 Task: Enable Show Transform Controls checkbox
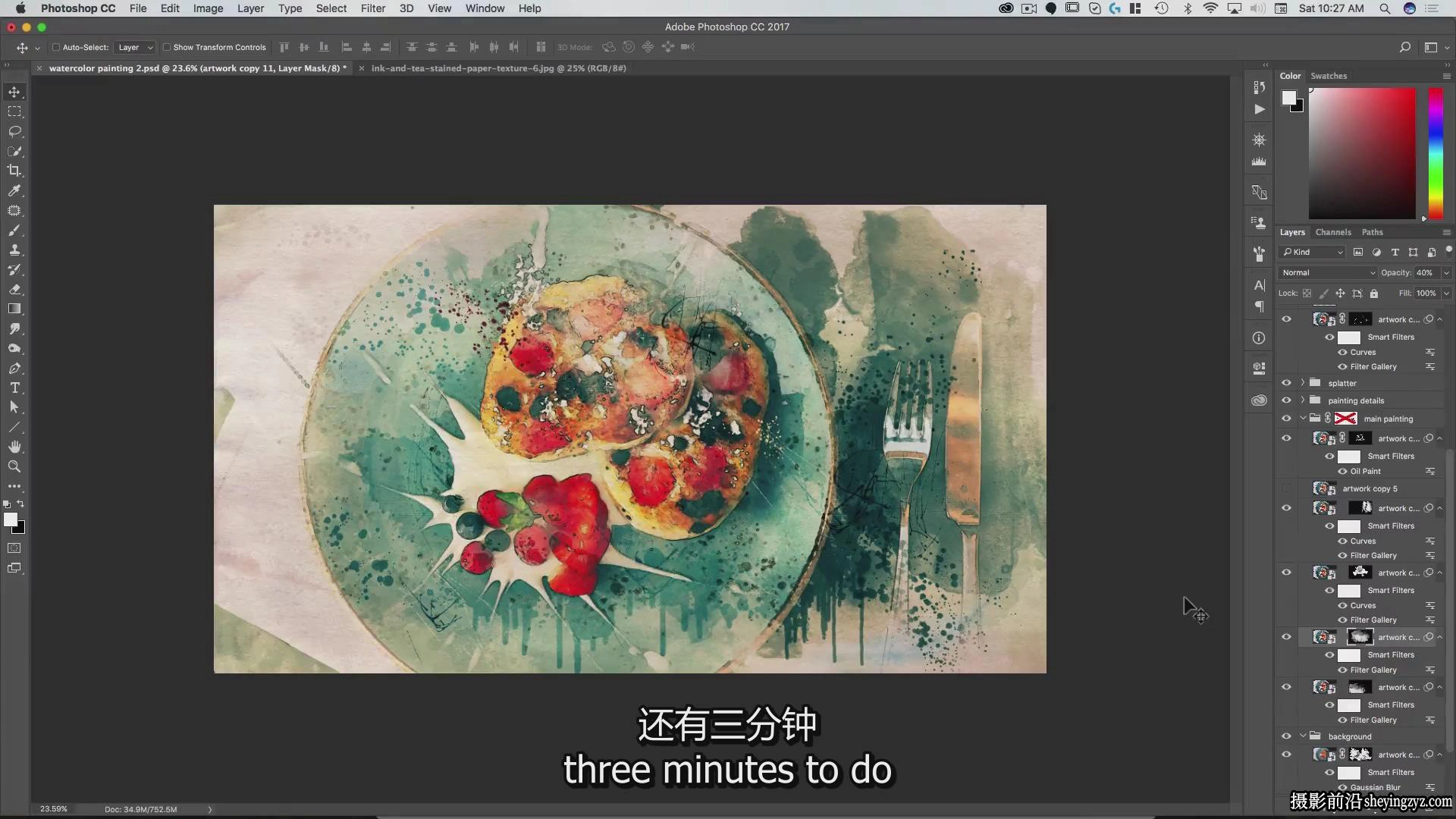pos(167,47)
